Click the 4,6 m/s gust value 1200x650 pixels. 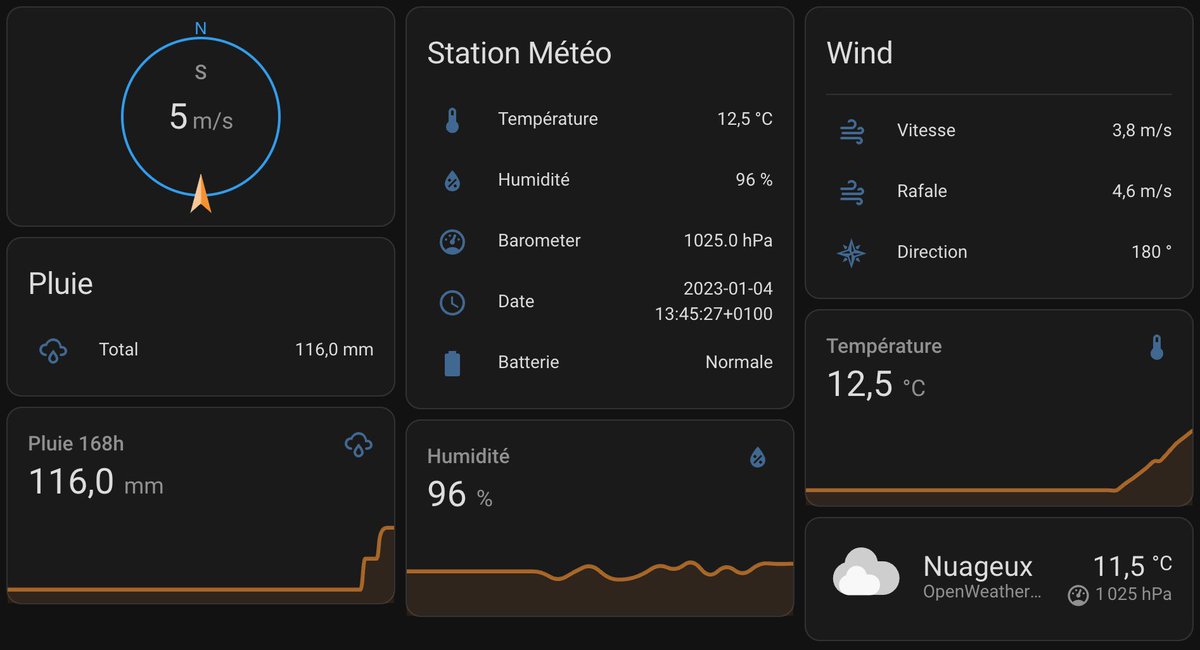[1142, 192]
